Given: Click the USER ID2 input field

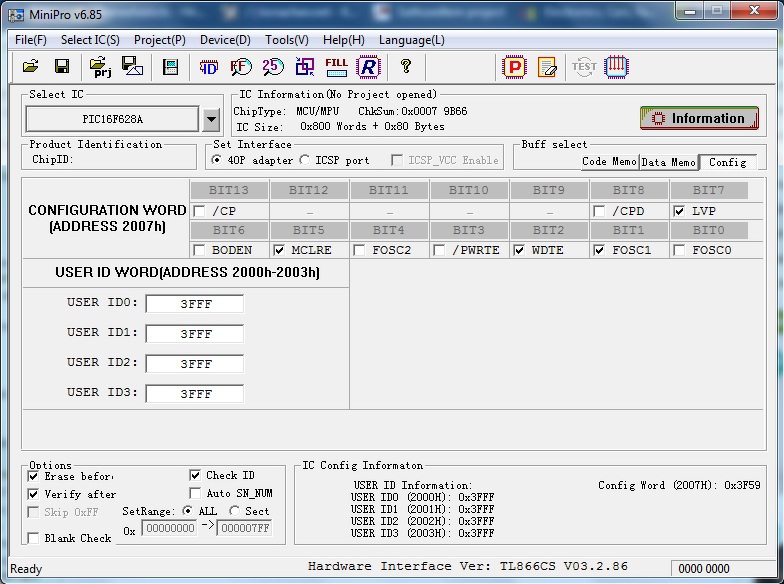Looking at the screenshot, I should (x=194, y=364).
